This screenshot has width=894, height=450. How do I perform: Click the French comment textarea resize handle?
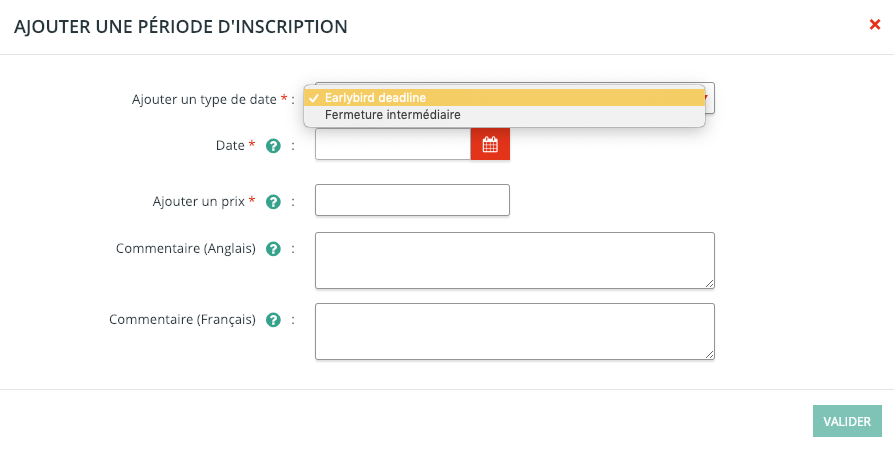pos(709,354)
